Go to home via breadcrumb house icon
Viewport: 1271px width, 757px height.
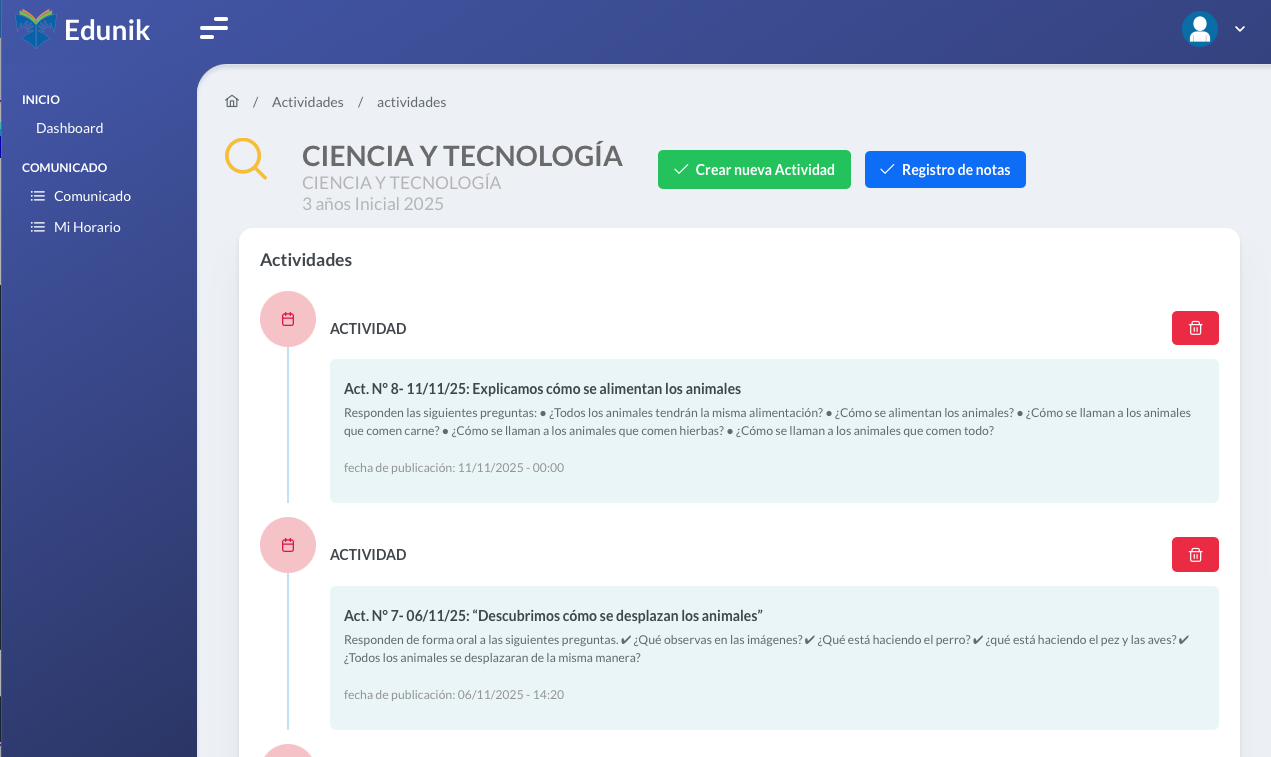(232, 102)
